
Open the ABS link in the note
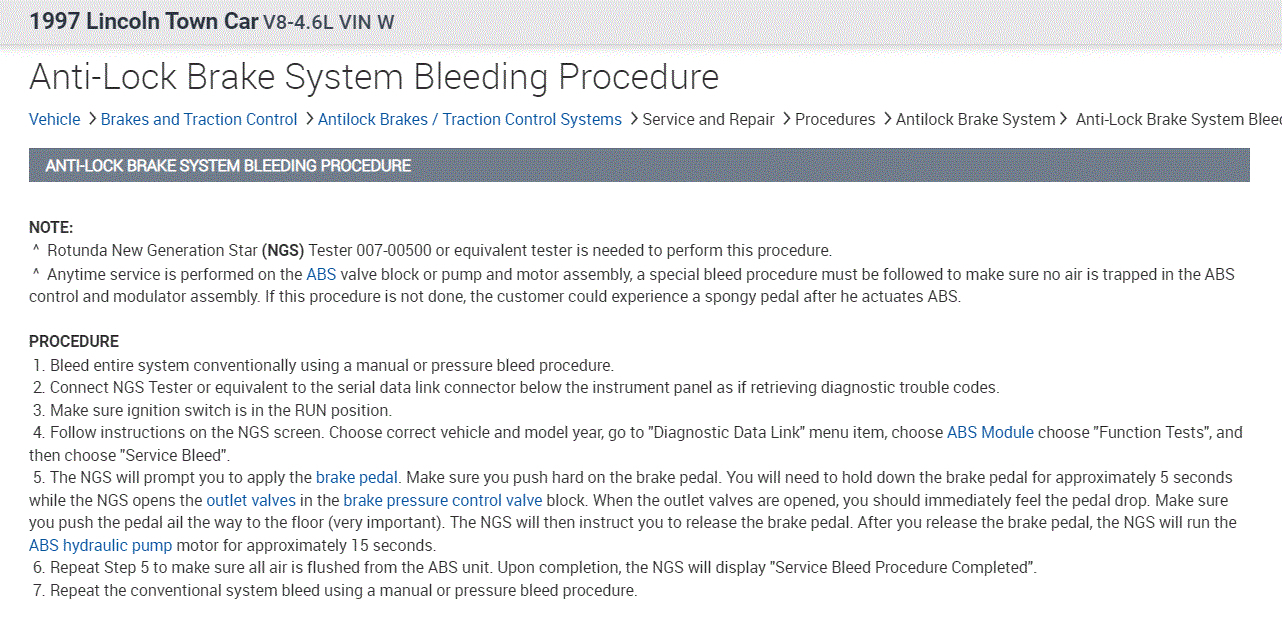321,274
